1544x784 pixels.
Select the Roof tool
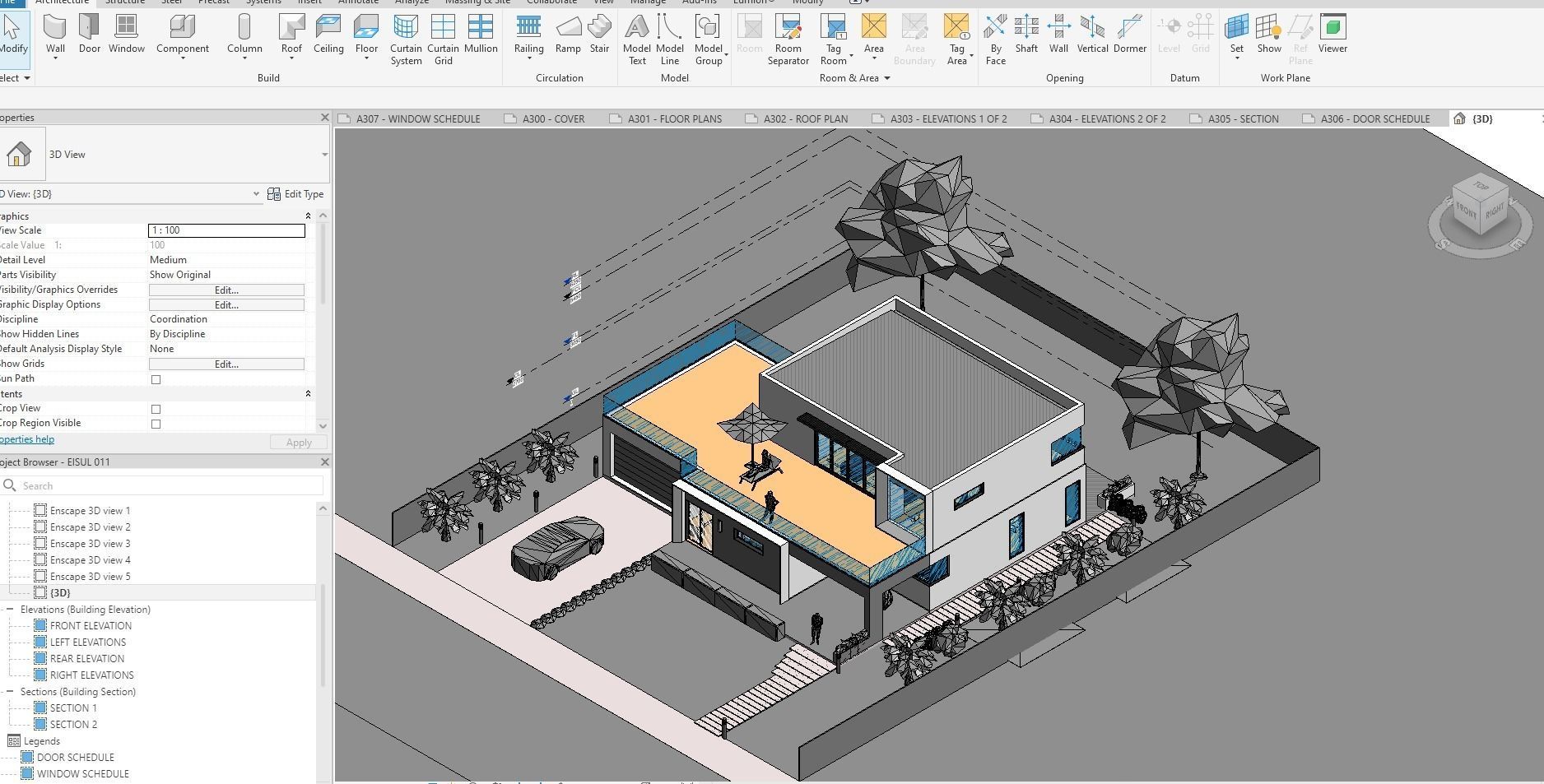point(291,37)
